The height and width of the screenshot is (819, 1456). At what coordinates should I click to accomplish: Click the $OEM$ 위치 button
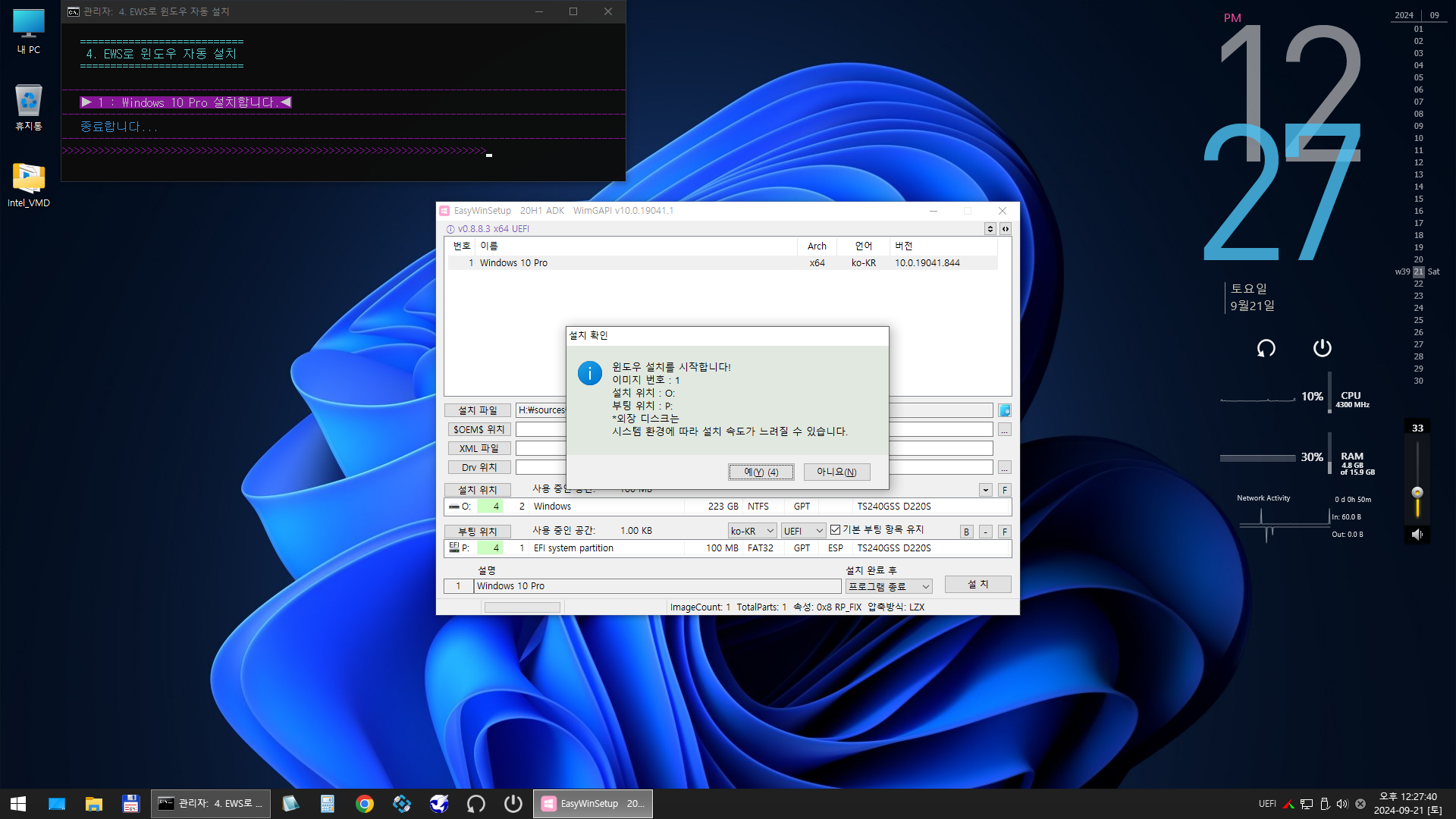pyautogui.click(x=478, y=429)
